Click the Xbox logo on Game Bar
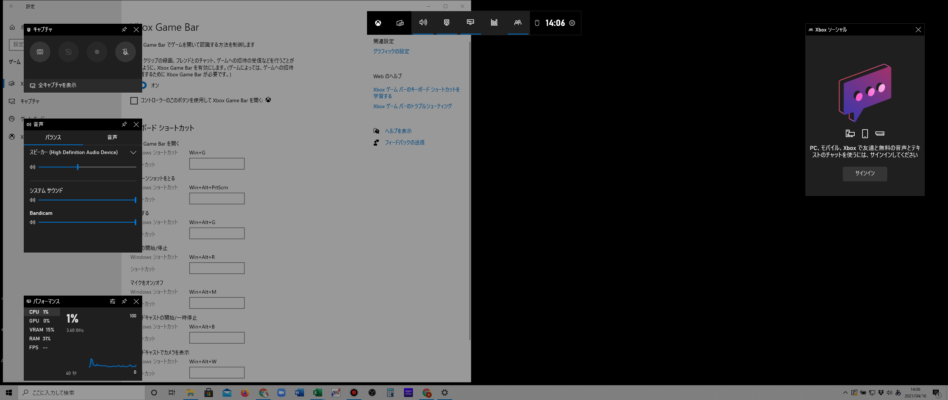Viewport: 948px width, 400px height. click(x=377, y=23)
